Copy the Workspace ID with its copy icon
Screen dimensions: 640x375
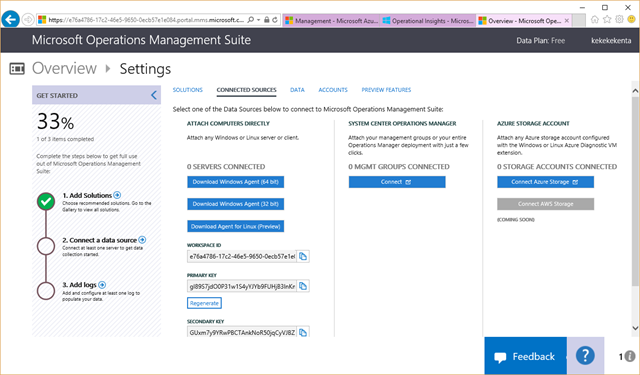pos(303,256)
